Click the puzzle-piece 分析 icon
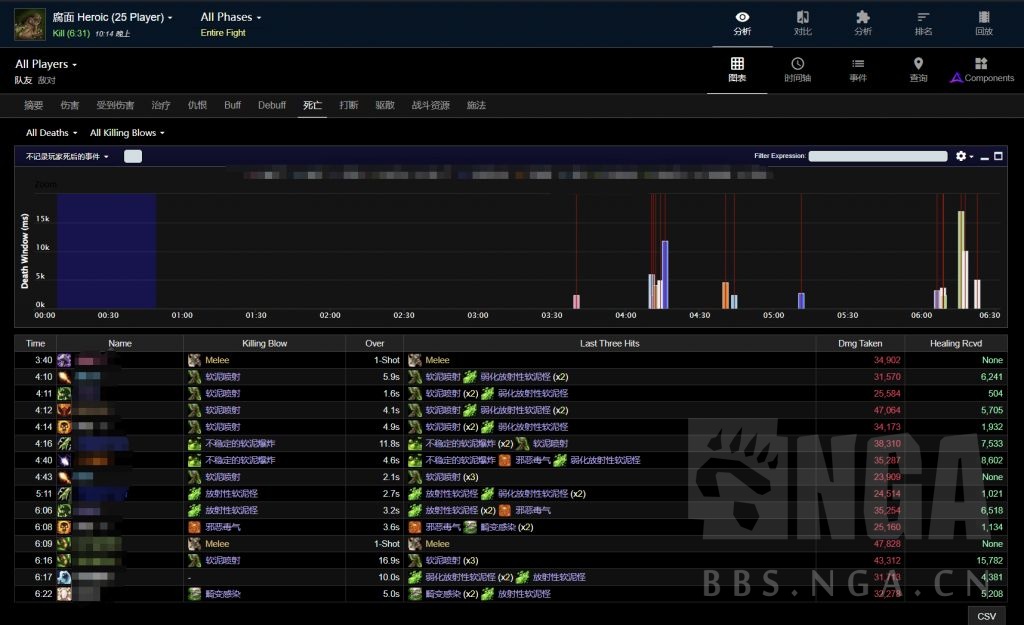This screenshot has height=625, width=1024. click(862, 23)
